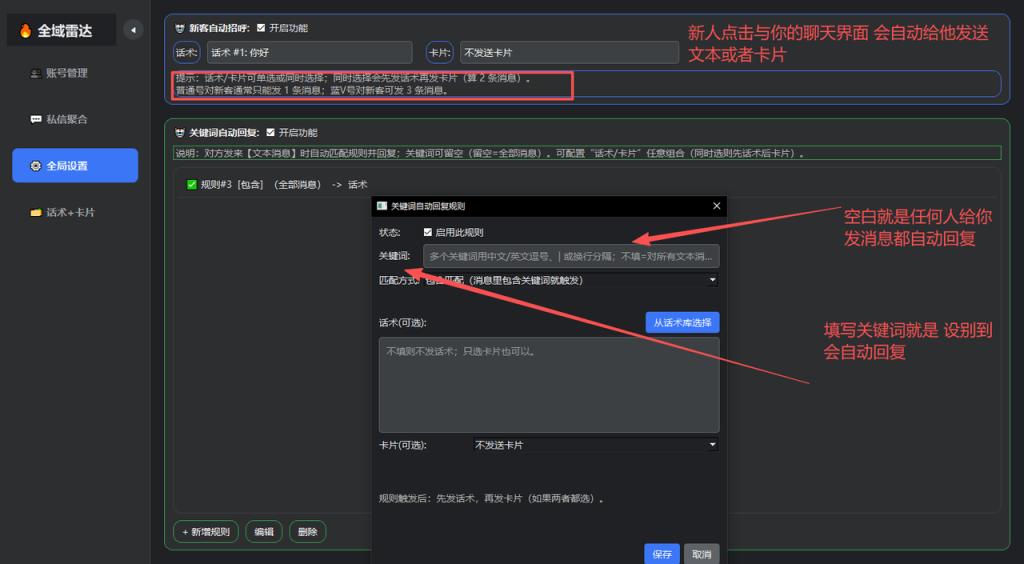Click the 私信聚合 chat bubble icon
This screenshot has height=564, width=1024.
click(x=36, y=119)
